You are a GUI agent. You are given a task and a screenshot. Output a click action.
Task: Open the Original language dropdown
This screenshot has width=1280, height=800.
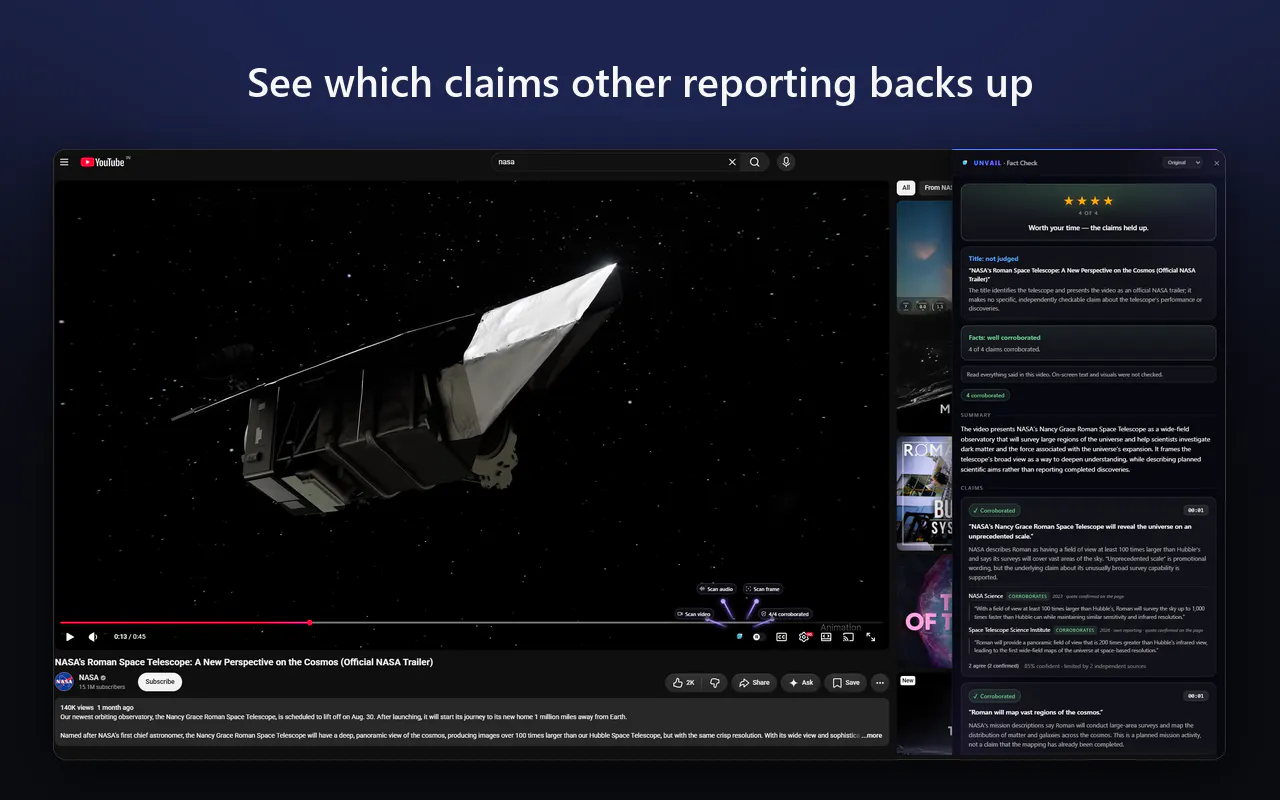pos(1183,162)
